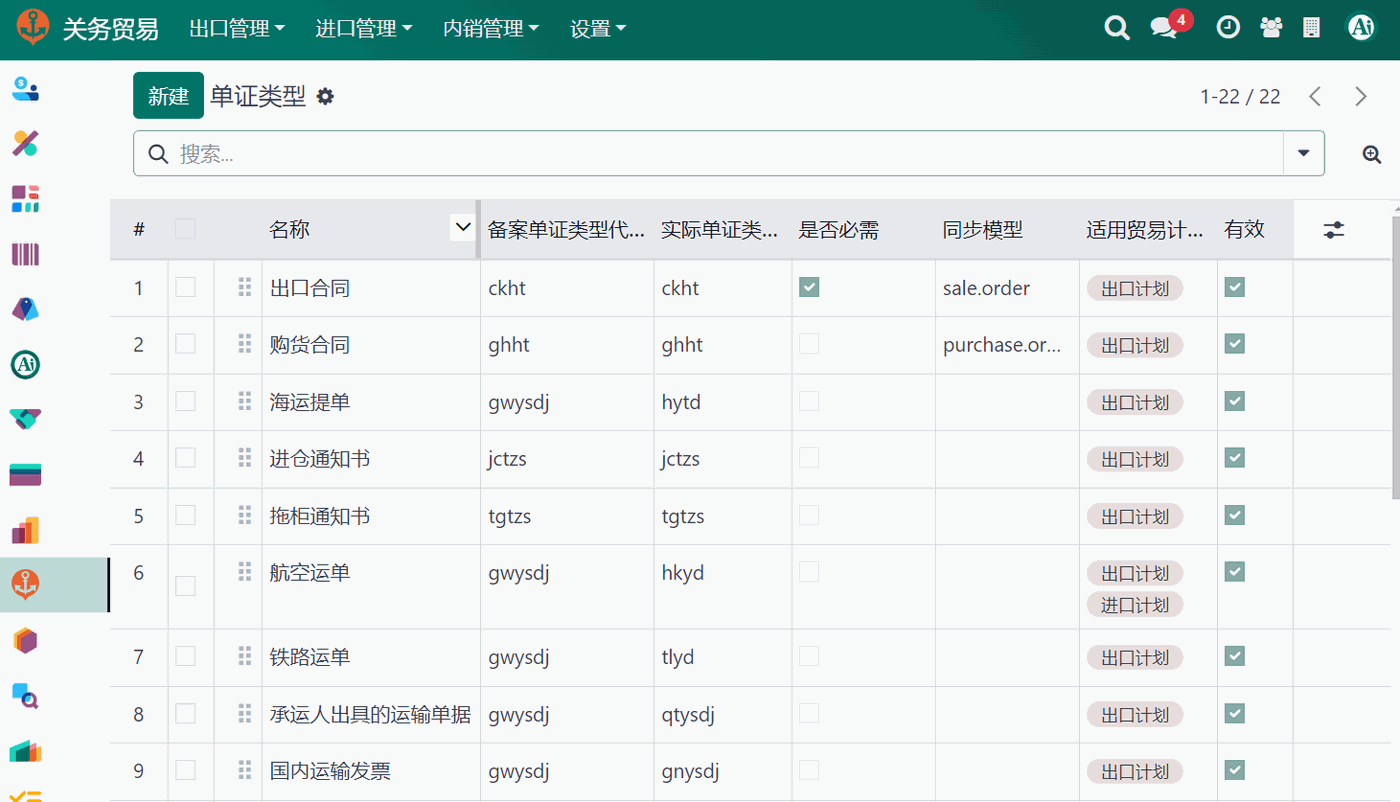Open the sidebar credit card app icon

point(25,475)
